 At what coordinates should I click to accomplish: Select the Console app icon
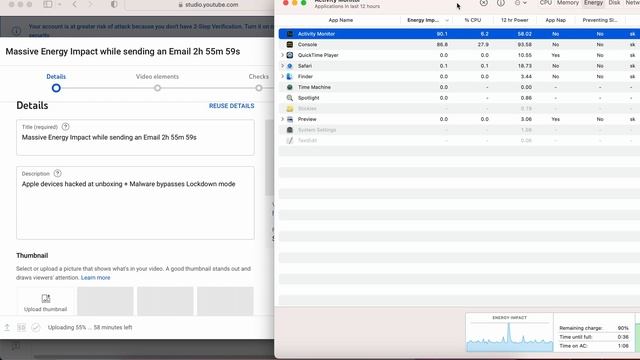tap(290, 44)
